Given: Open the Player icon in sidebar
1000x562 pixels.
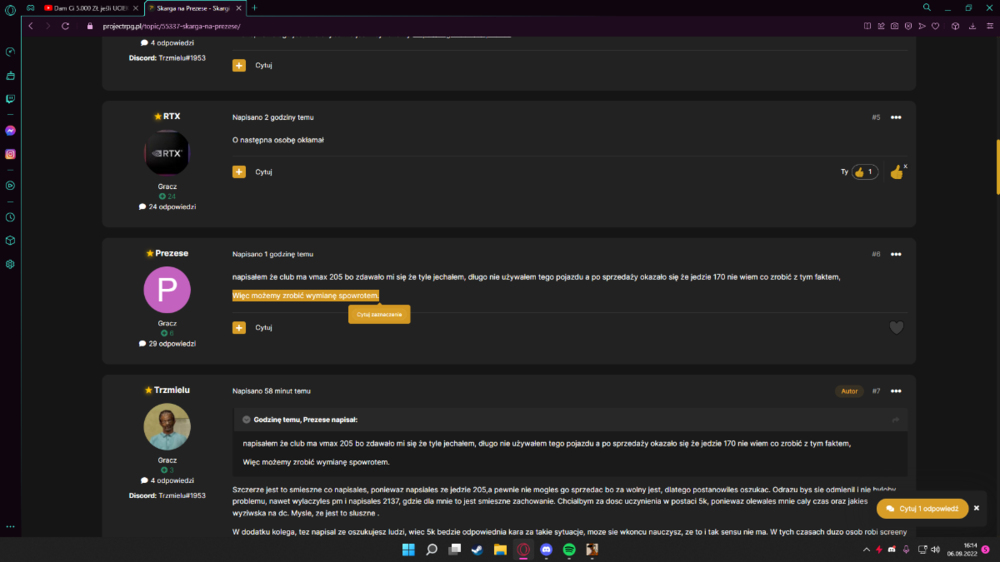Looking at the screenshot, I should [10, 186].
